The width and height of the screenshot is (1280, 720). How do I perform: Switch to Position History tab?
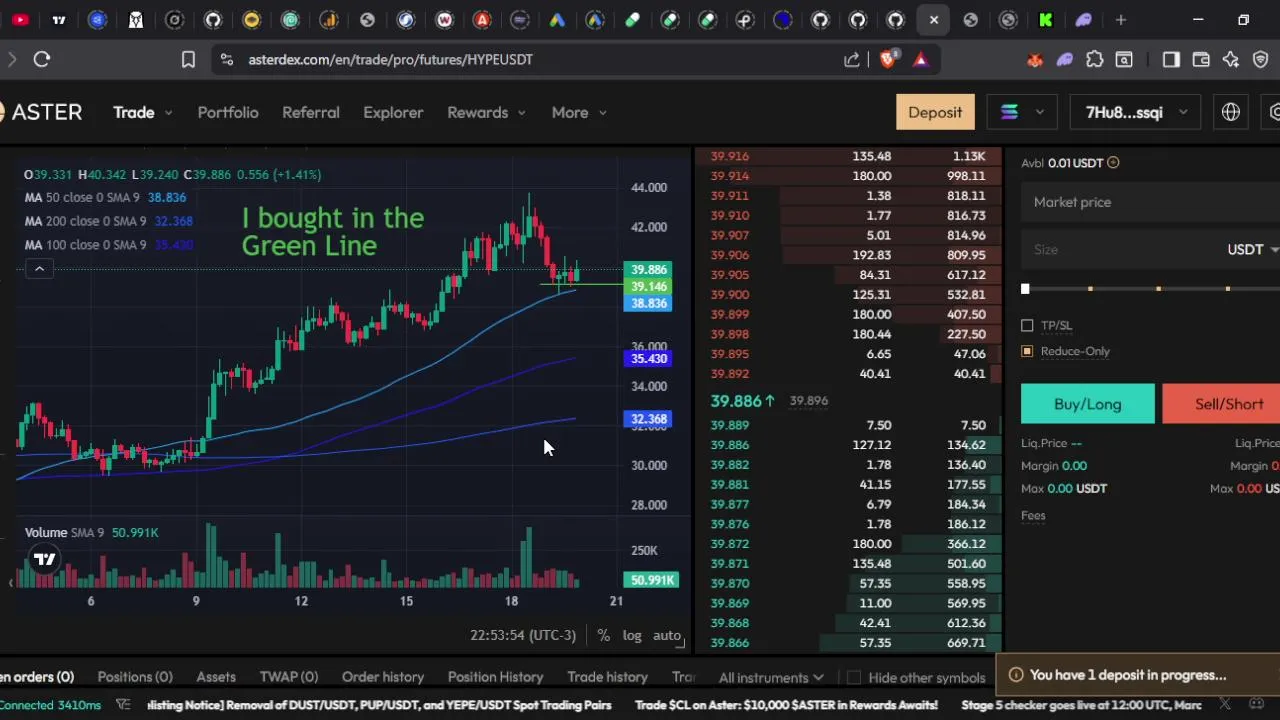[x=495, y=677]
